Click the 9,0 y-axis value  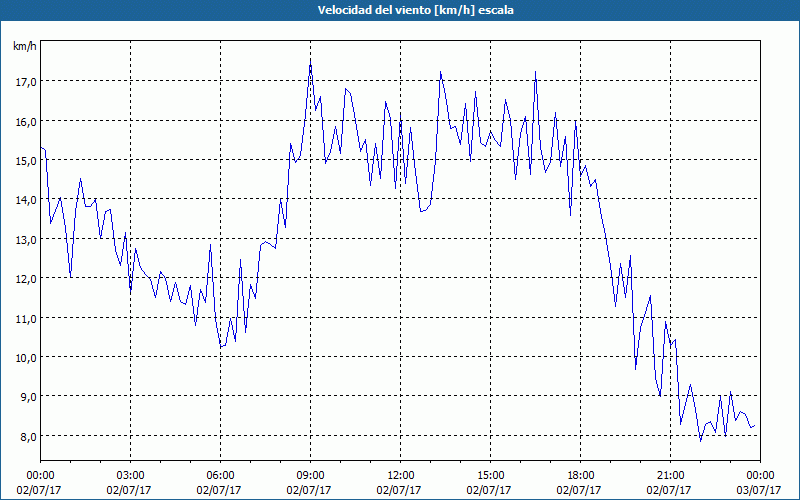point(28,397)
